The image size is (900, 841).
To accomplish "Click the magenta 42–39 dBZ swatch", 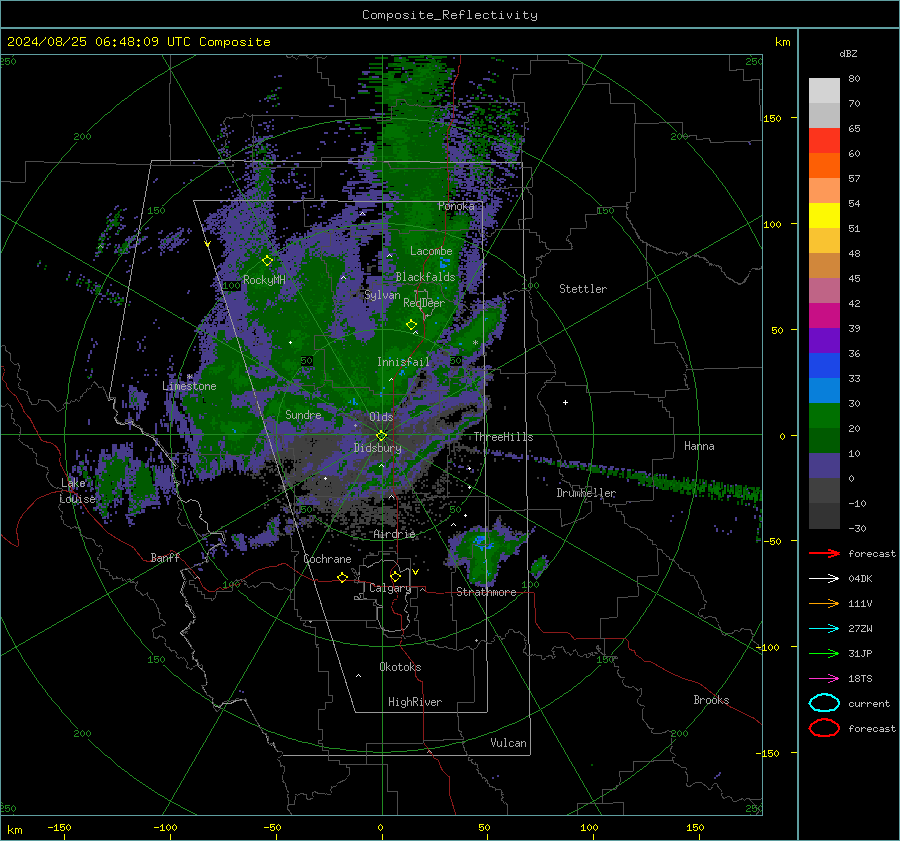I will click(x=824, y=316).
